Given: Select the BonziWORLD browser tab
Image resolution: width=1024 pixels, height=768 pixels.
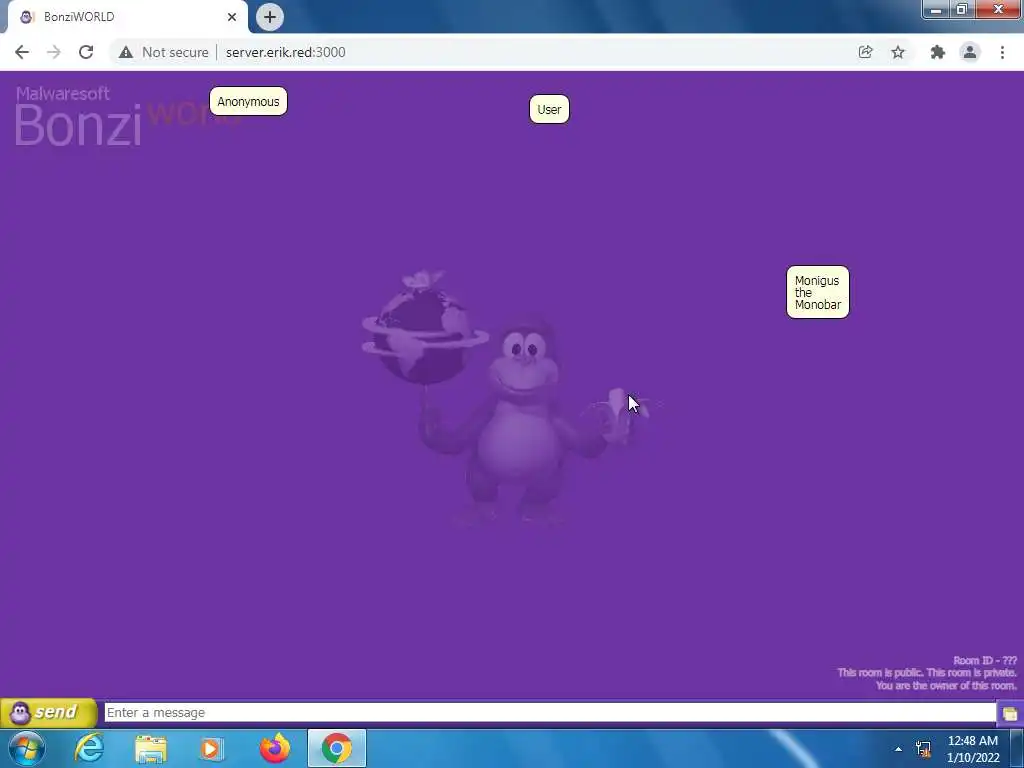Looking at the screenshot, I should tap(127, 17).
